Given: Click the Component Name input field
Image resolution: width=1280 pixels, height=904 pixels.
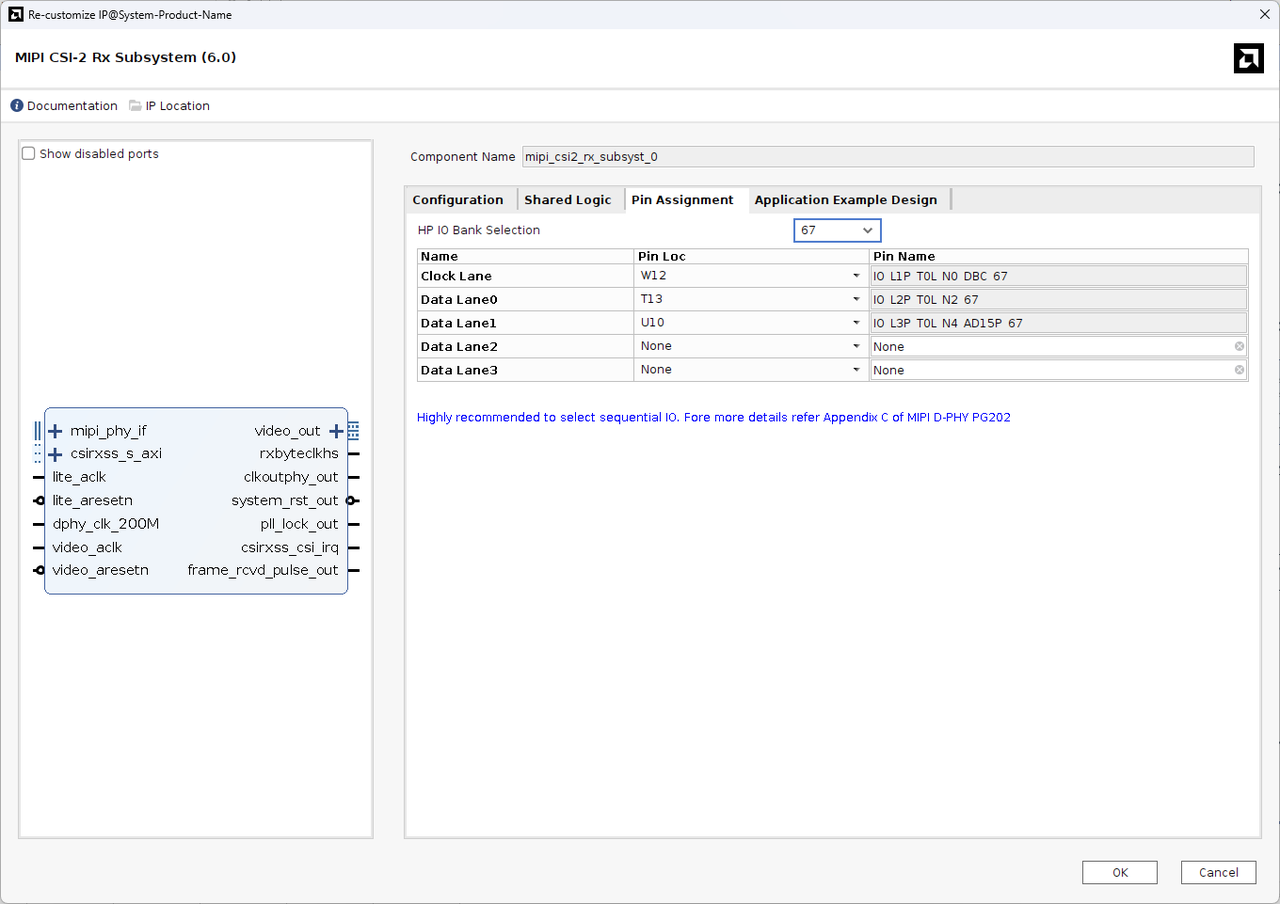Looking at the screenshot, I should point(888,157).
